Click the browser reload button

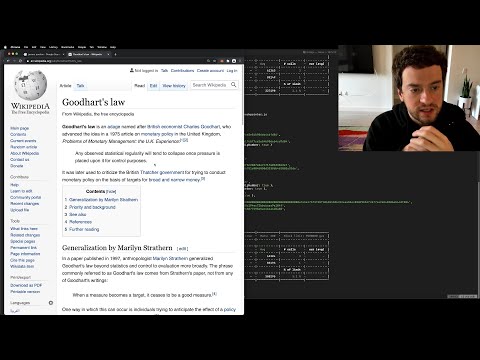pos(20,61)
